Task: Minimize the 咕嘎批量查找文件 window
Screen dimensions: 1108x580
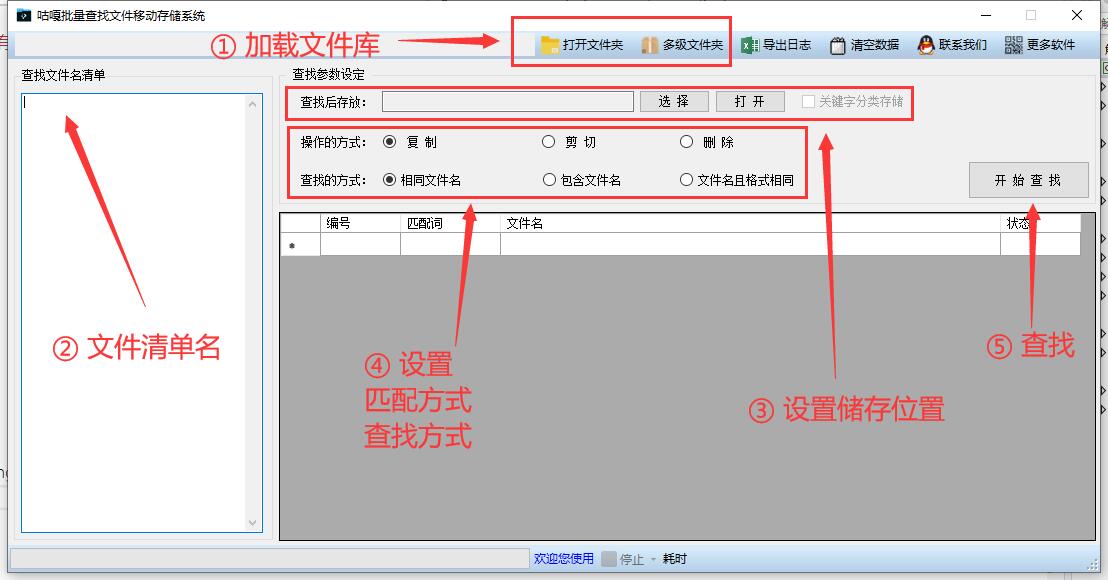Action: point(986,15)
